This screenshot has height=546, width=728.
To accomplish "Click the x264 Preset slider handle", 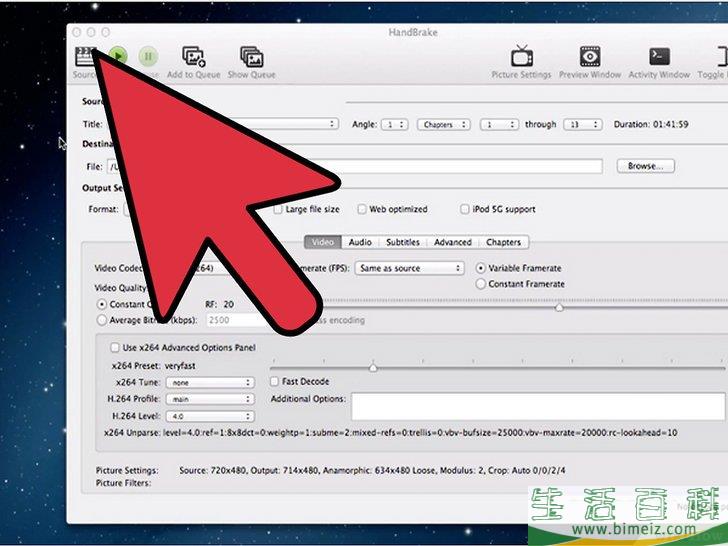I will click(x=373, y=368).
